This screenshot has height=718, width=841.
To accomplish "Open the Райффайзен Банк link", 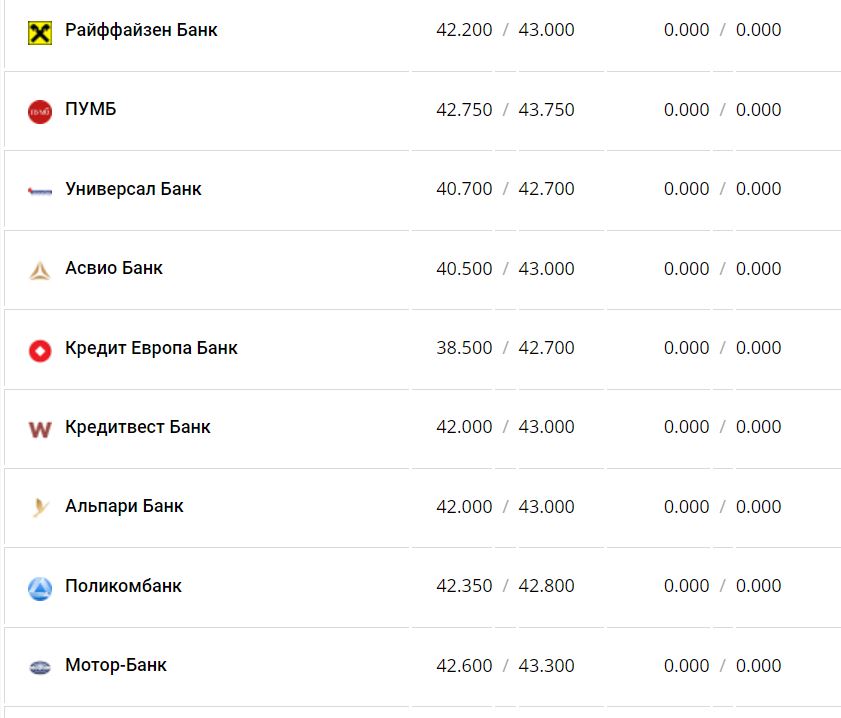I will (x=141, y=30).
